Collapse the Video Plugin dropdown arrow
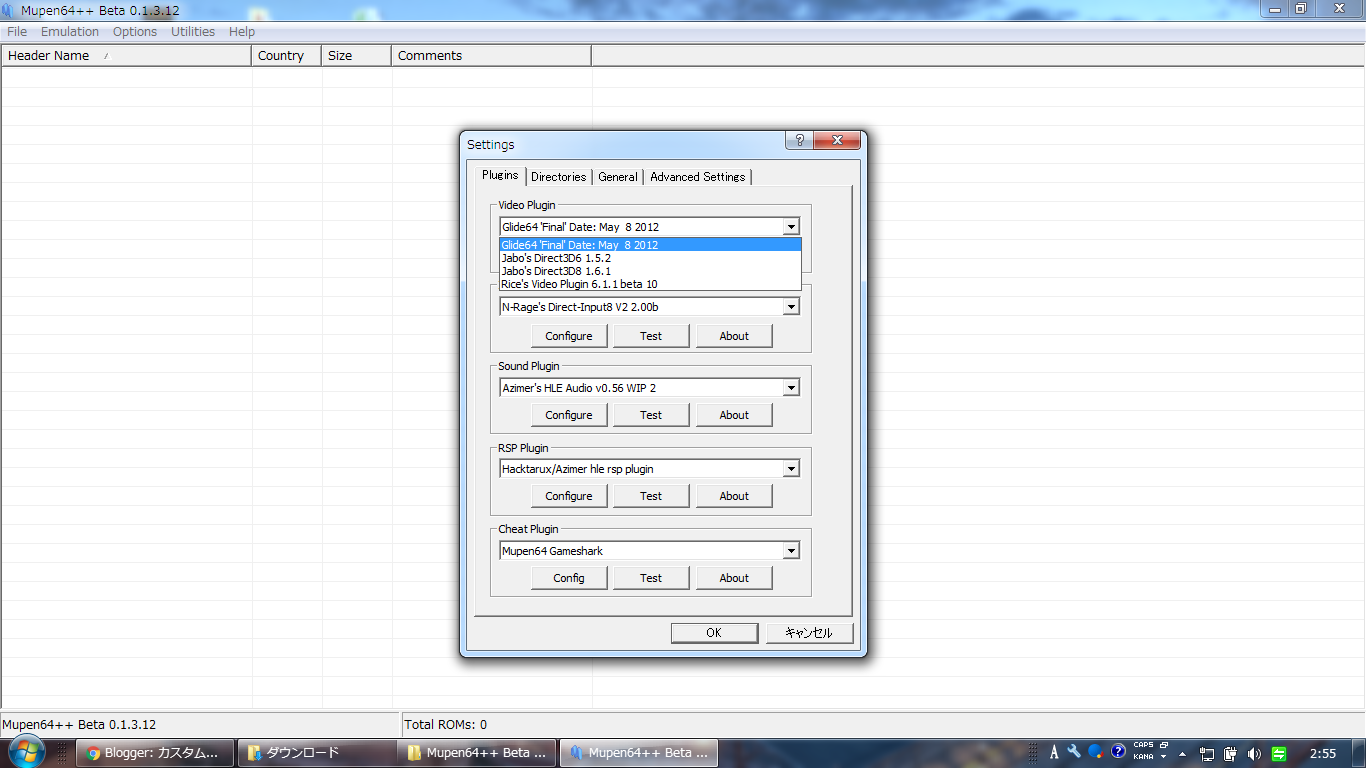This screenshot has width=1366, height=768. [791, 227]
